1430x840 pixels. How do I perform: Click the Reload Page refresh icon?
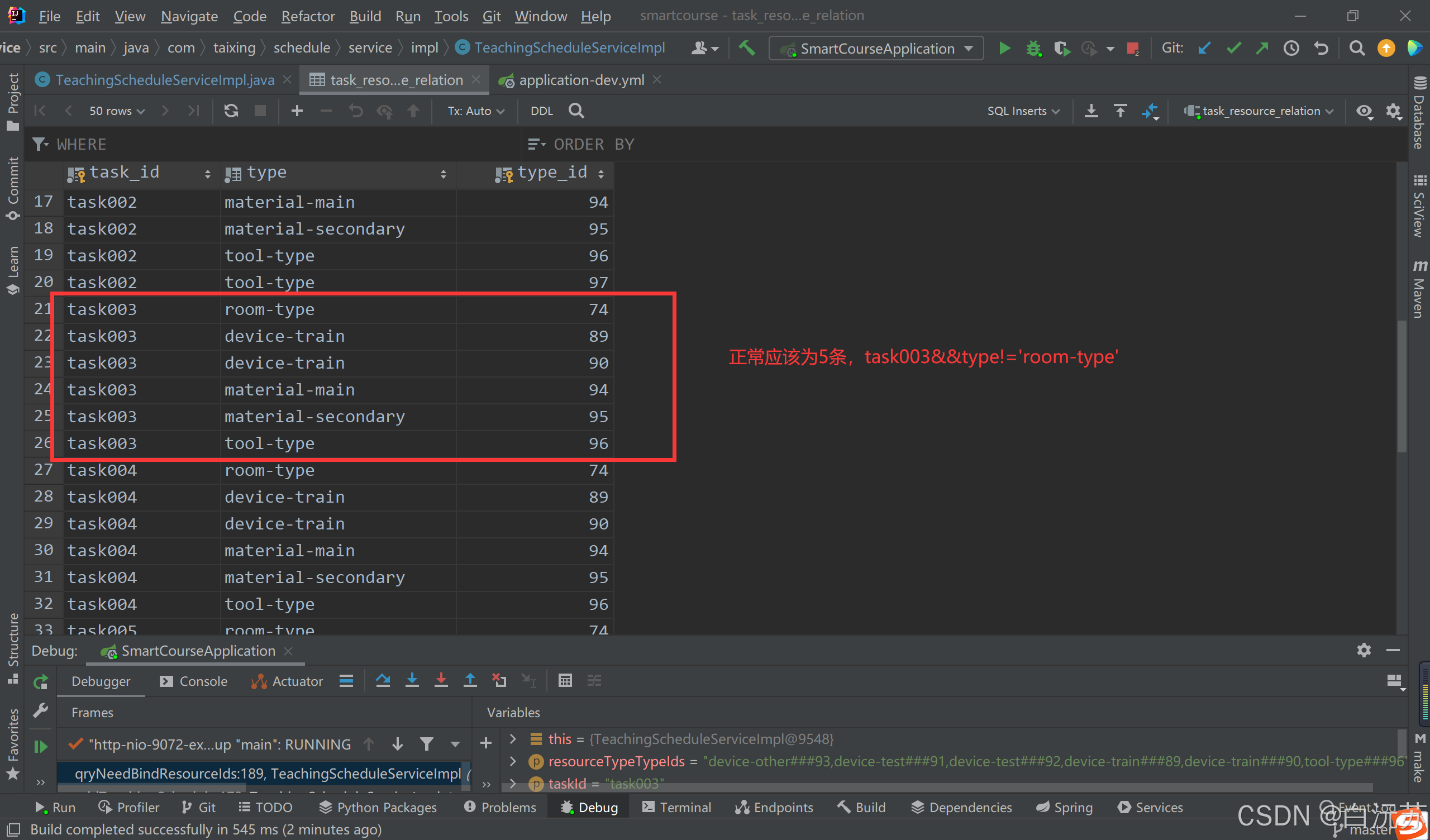pyautogui.click(x=231, y=111)
